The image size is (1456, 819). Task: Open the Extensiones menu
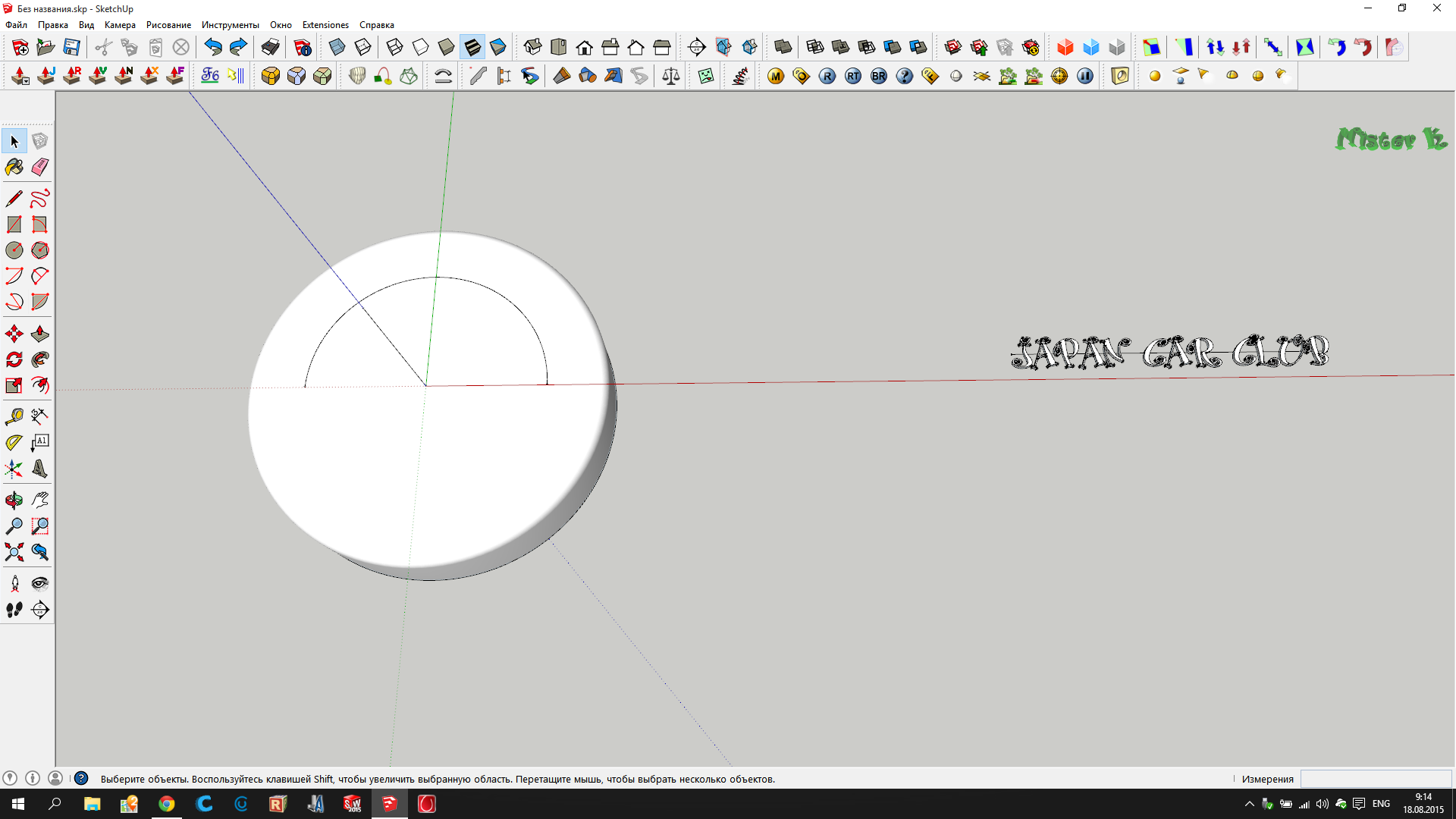[325, 25]
